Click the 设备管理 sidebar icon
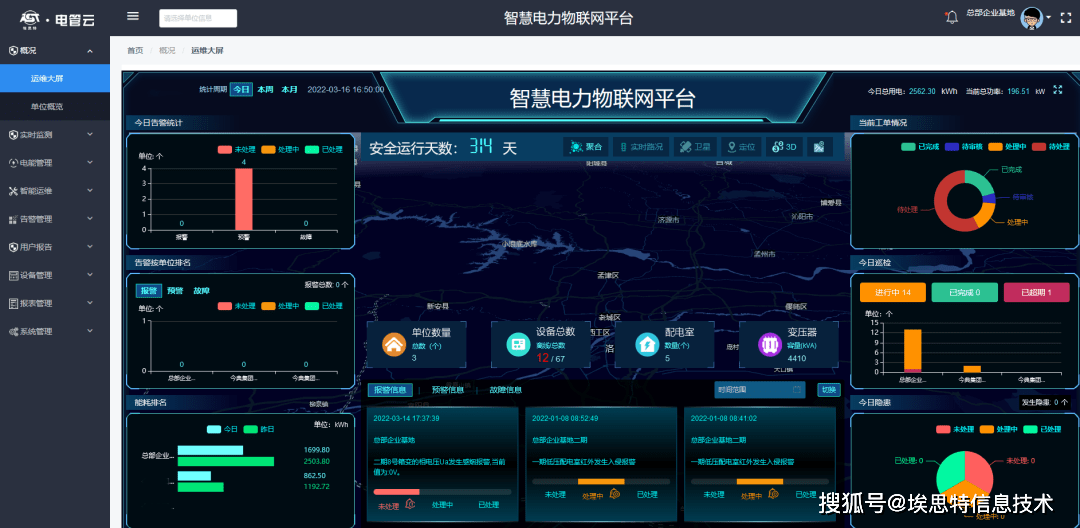The height and width of the screenshot is (528, 1080). (x=13, y=275)
